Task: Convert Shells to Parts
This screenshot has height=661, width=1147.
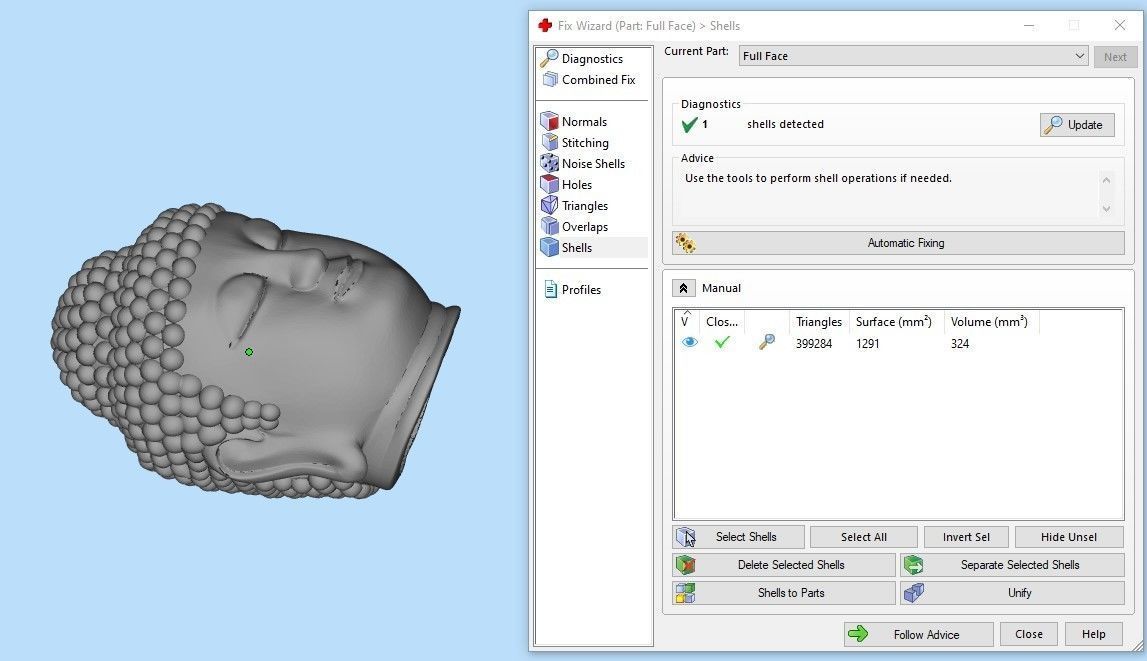Action: pyautogui.click(x=783, y=593)
